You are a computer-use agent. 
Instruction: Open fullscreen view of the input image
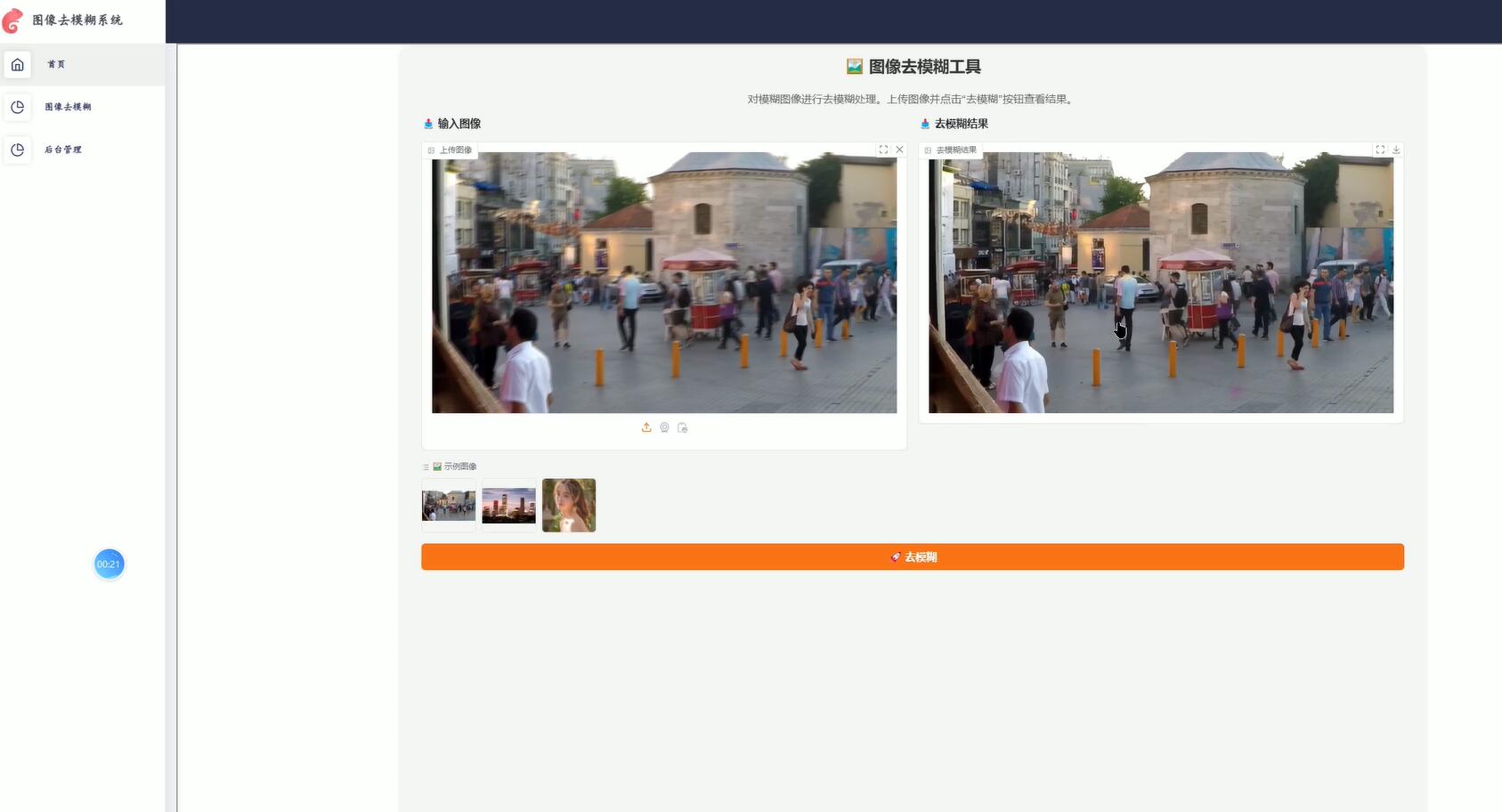[883, 150]
